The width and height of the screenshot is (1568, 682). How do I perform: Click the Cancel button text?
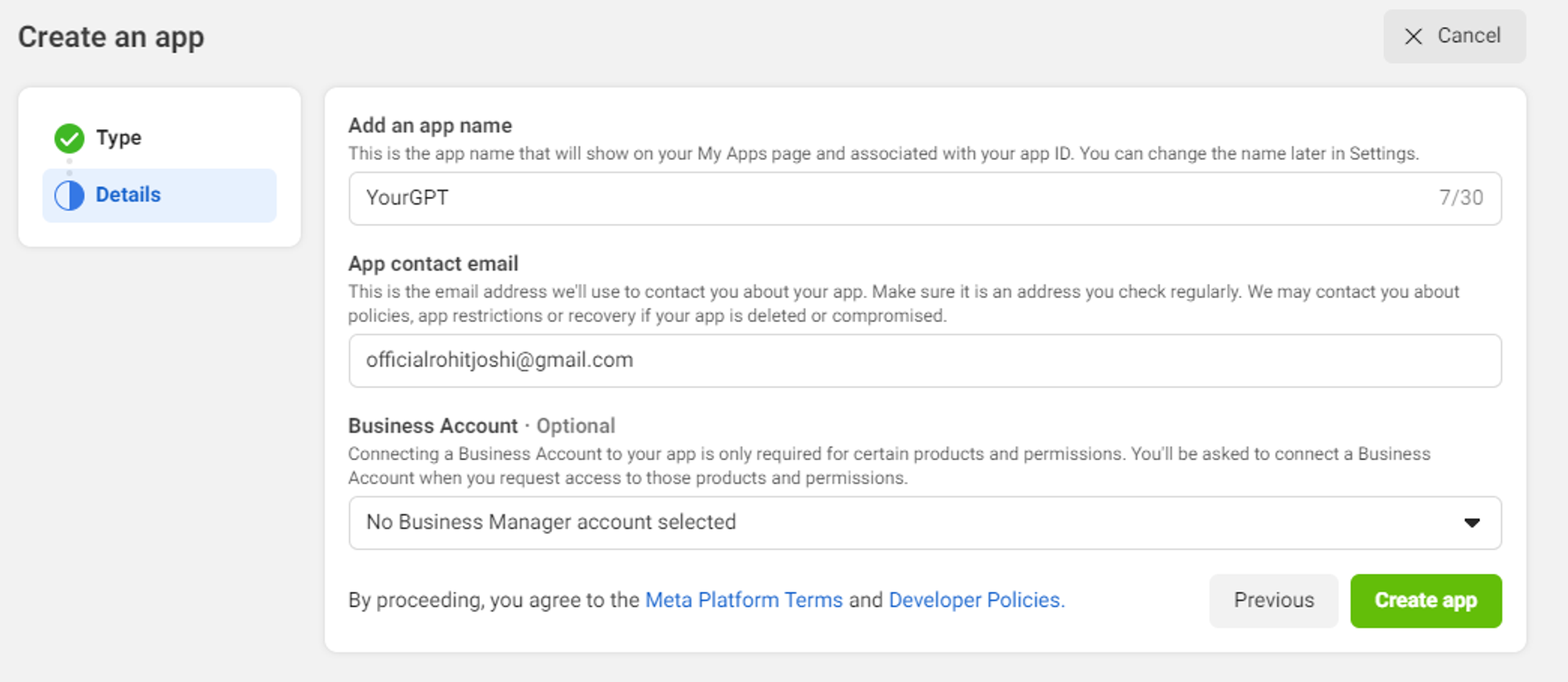1468,36
